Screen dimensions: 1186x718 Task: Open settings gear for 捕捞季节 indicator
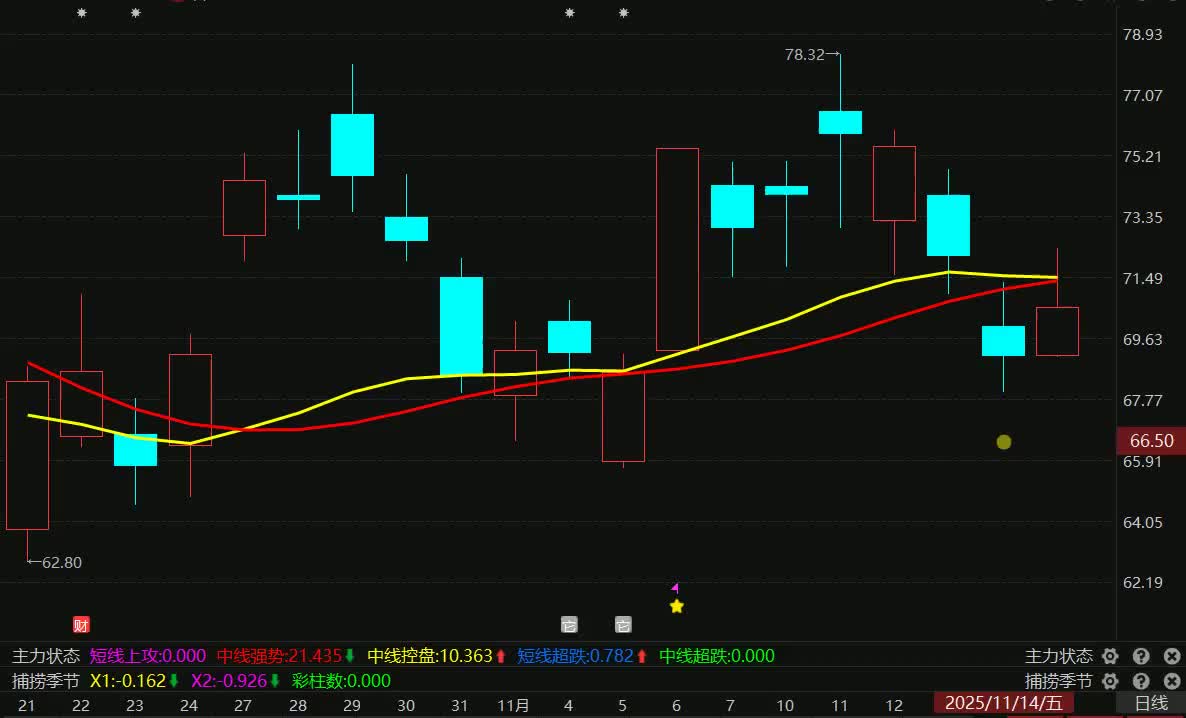coord(1109,682)
